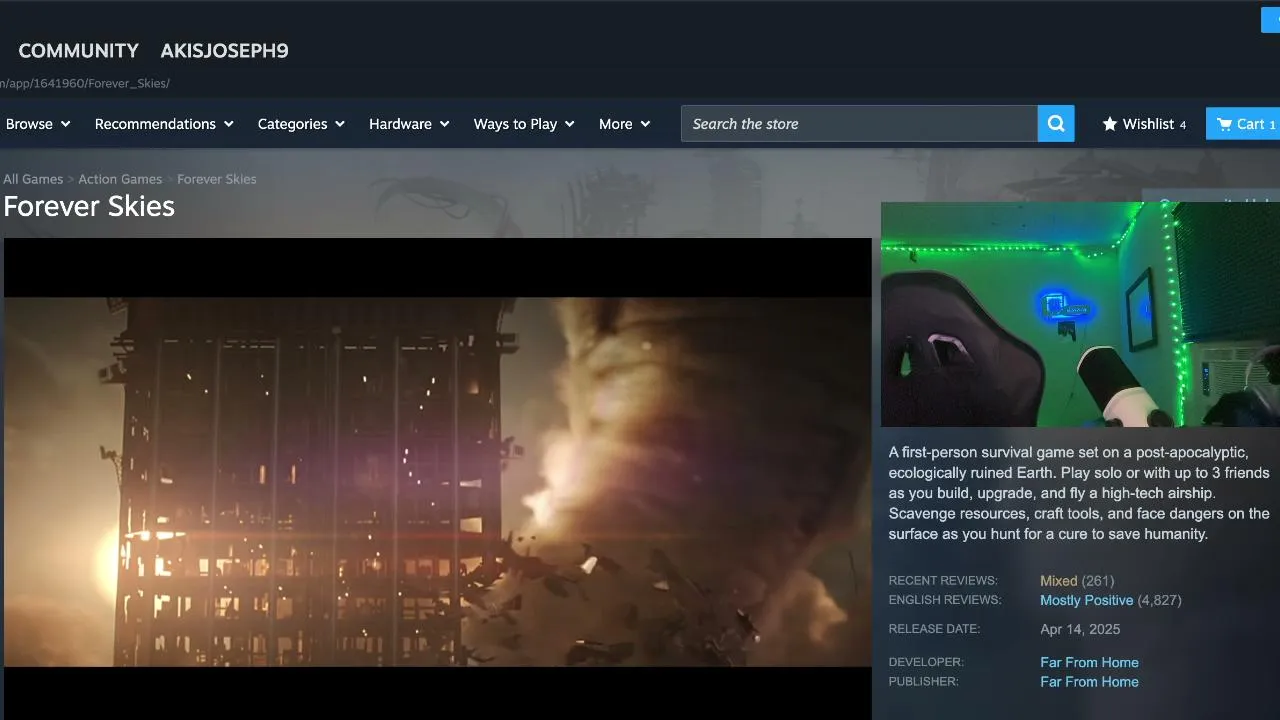Expand the Browse dropdown
The height and width of the screenshot is (720, 1280).
click(38, 124)
